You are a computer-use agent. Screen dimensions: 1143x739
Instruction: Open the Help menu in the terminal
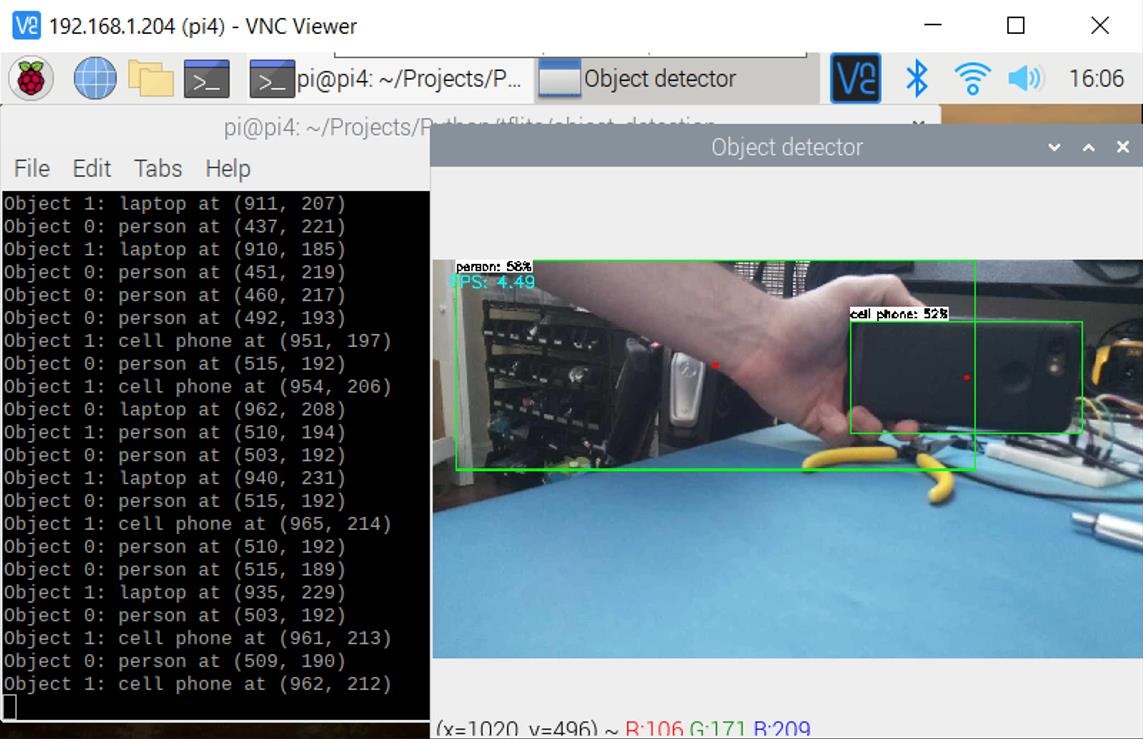227,168
